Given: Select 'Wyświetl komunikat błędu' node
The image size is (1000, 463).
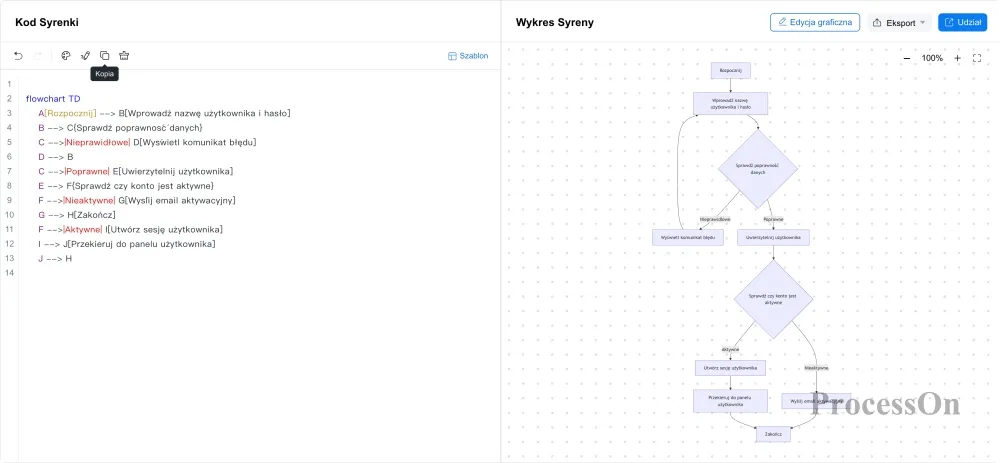Looking at the screenshot, I should point(688,237).
